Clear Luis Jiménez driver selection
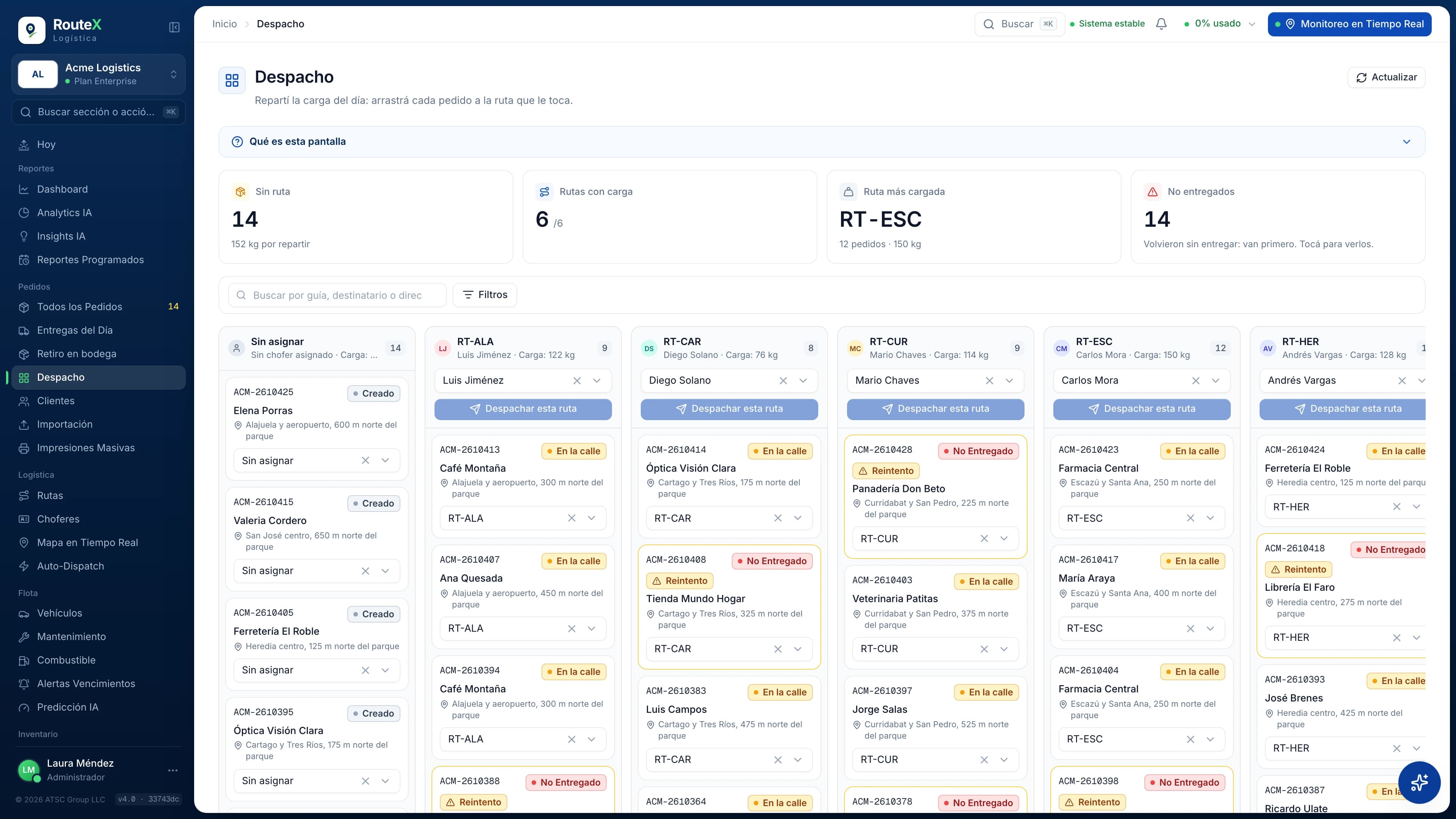This screenshot has height=819, width=1456. click(x=576, y=380)
